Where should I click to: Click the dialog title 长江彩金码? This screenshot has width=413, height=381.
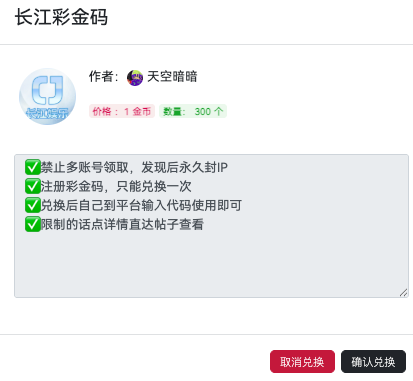coord(61,17)
